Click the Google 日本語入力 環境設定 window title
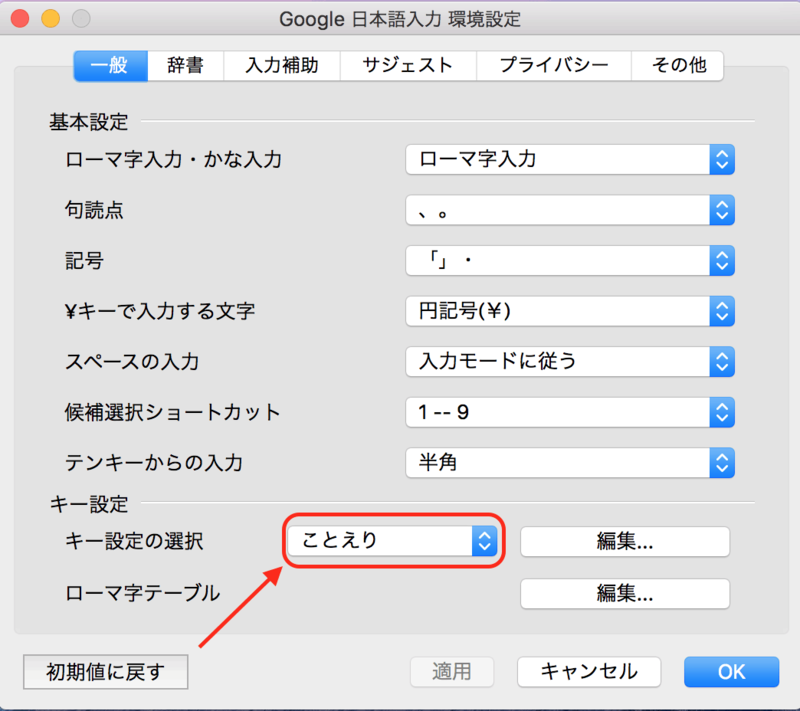 [400, 19]
